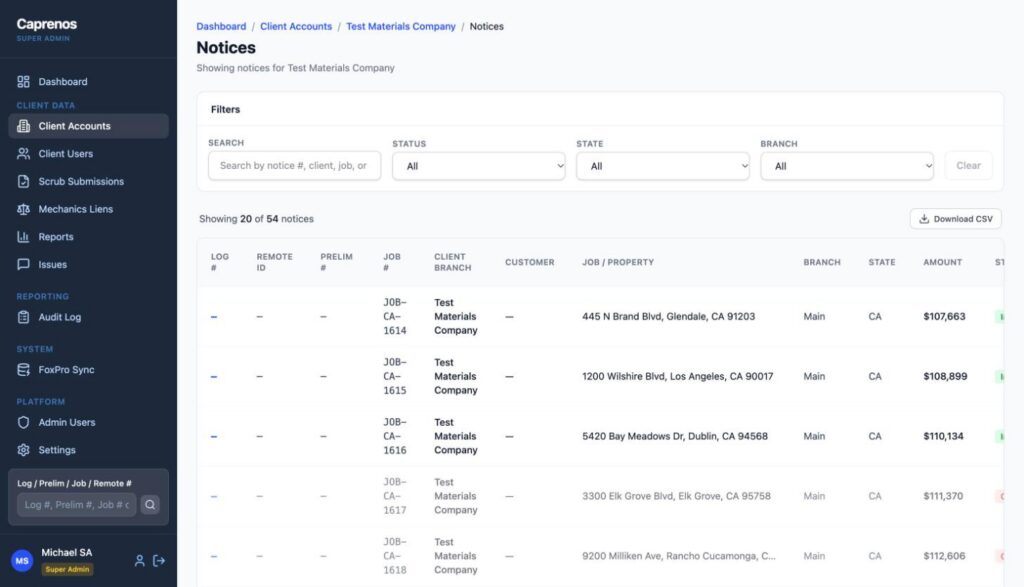Image resolution: width=1024 pixels, height=587 pixels.
Task: Focus the Log/Prelim/Job/Remote lookup field
Action: 76,505
